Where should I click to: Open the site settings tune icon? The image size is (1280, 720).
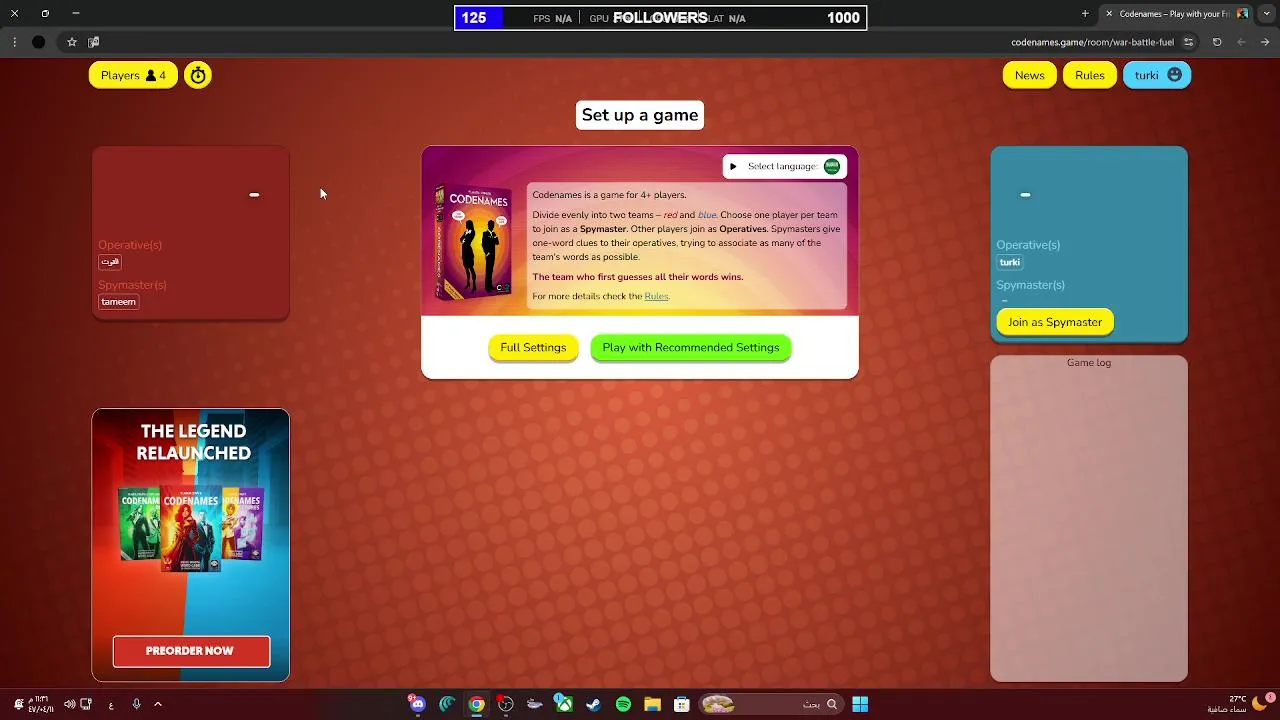tap(1188, 42)
